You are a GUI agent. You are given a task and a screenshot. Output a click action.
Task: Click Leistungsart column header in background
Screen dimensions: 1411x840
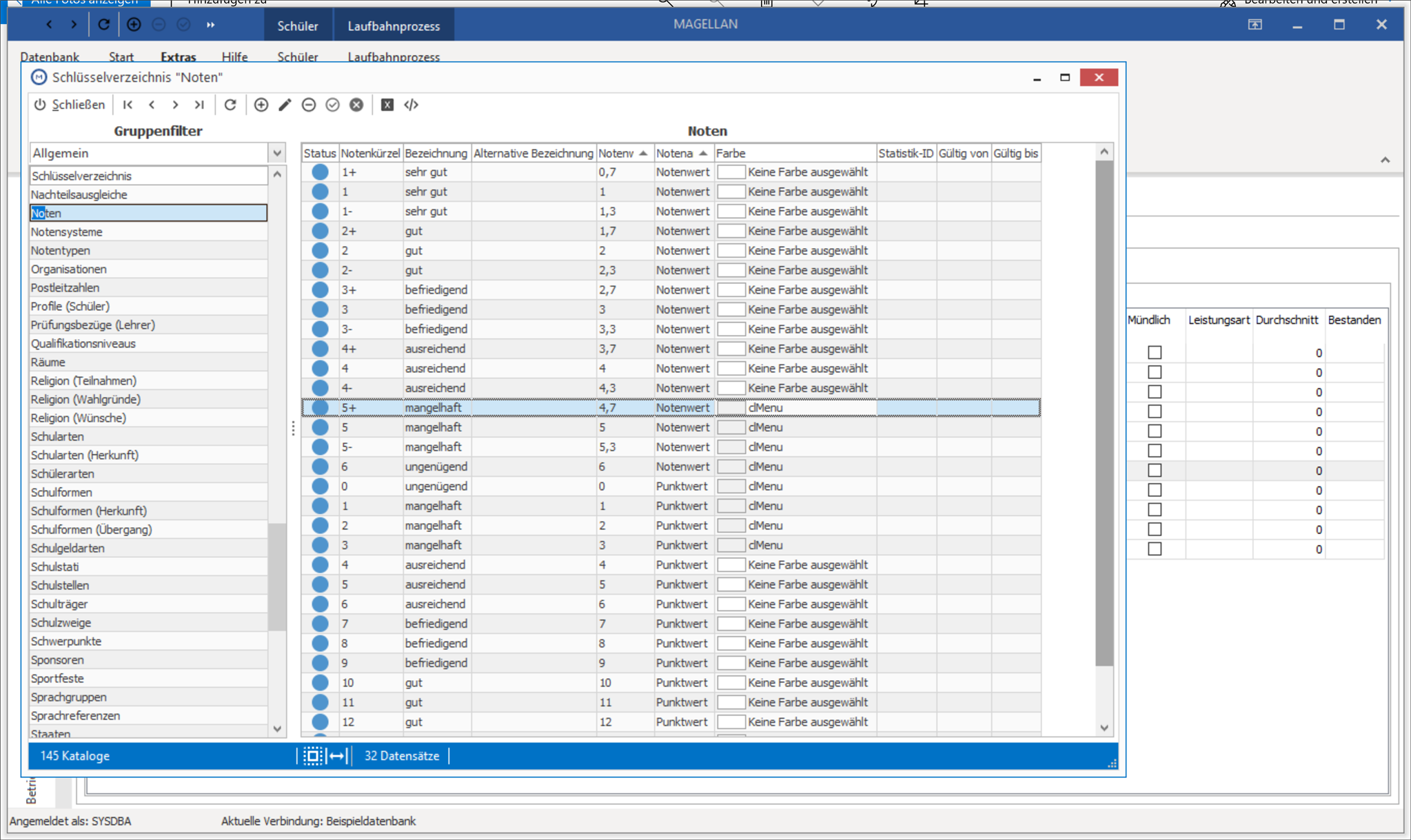pos(1218,320)
